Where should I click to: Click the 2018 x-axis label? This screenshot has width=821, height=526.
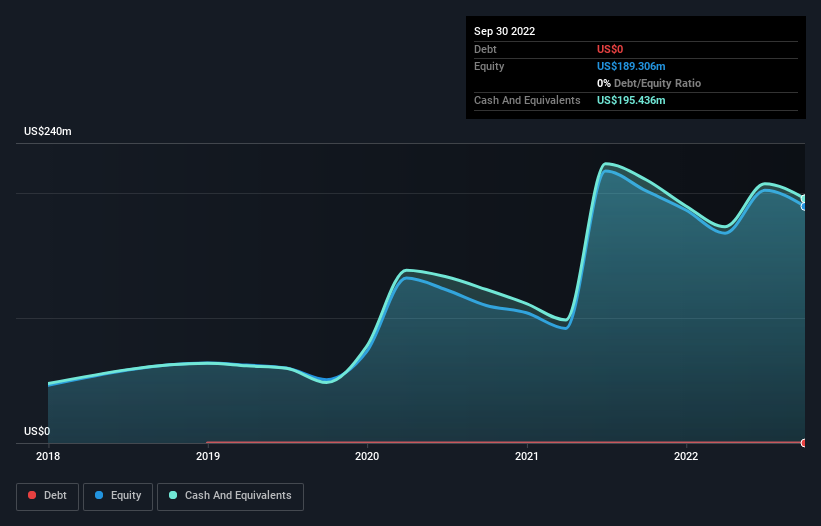point(48,456)
